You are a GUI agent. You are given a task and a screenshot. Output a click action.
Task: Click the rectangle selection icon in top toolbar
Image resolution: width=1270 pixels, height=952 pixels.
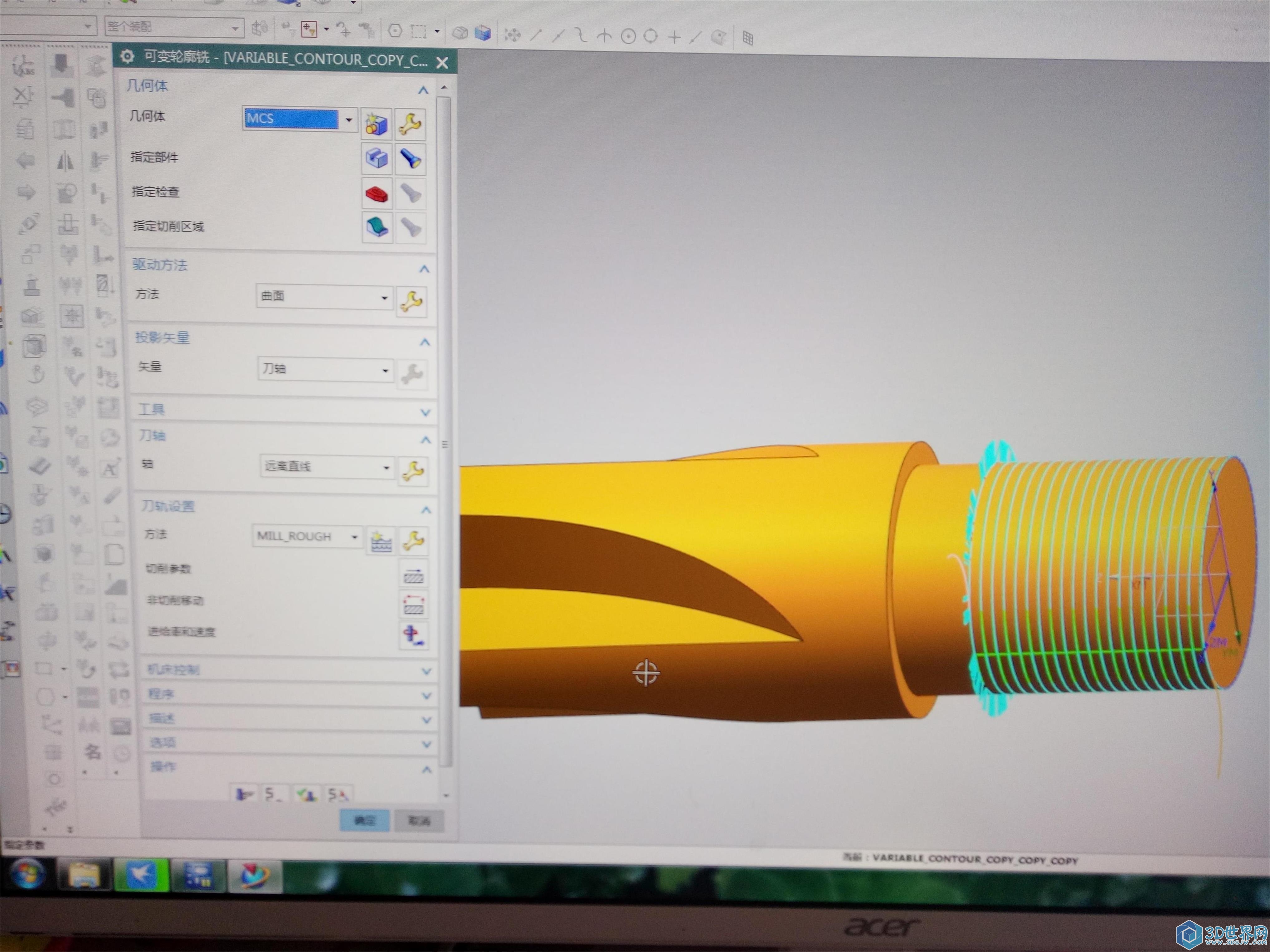[x=419, y=31]
